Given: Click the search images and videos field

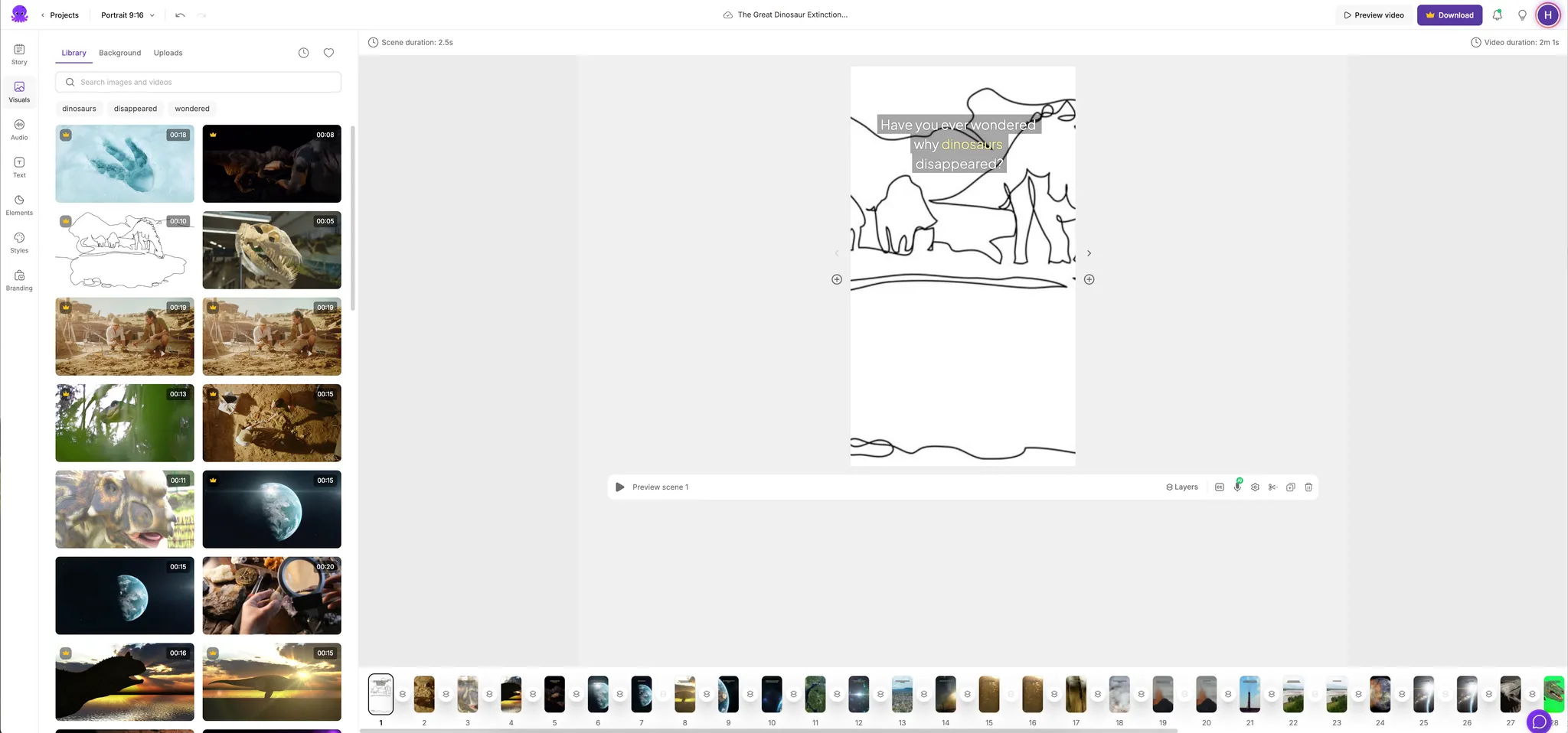Looking at the screenshot, I should click(198, 82).
